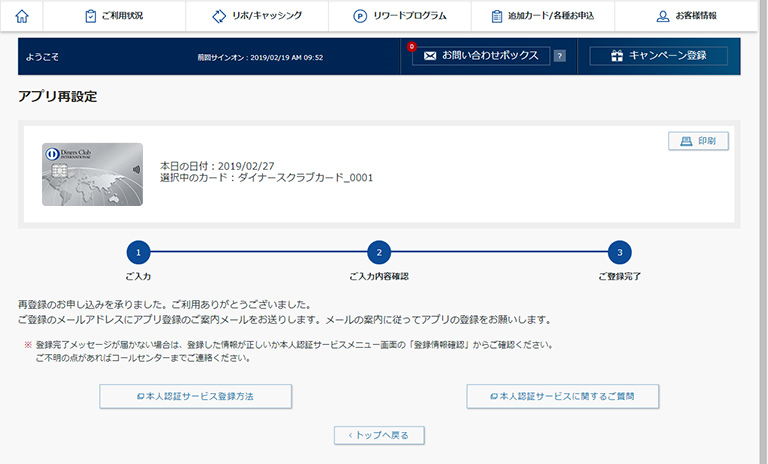Select step 2 ご入力内容確認 circle
Image resolution: width=768 pixels, height=464 pixels.
pyautogui.click(x=379, y=253)
